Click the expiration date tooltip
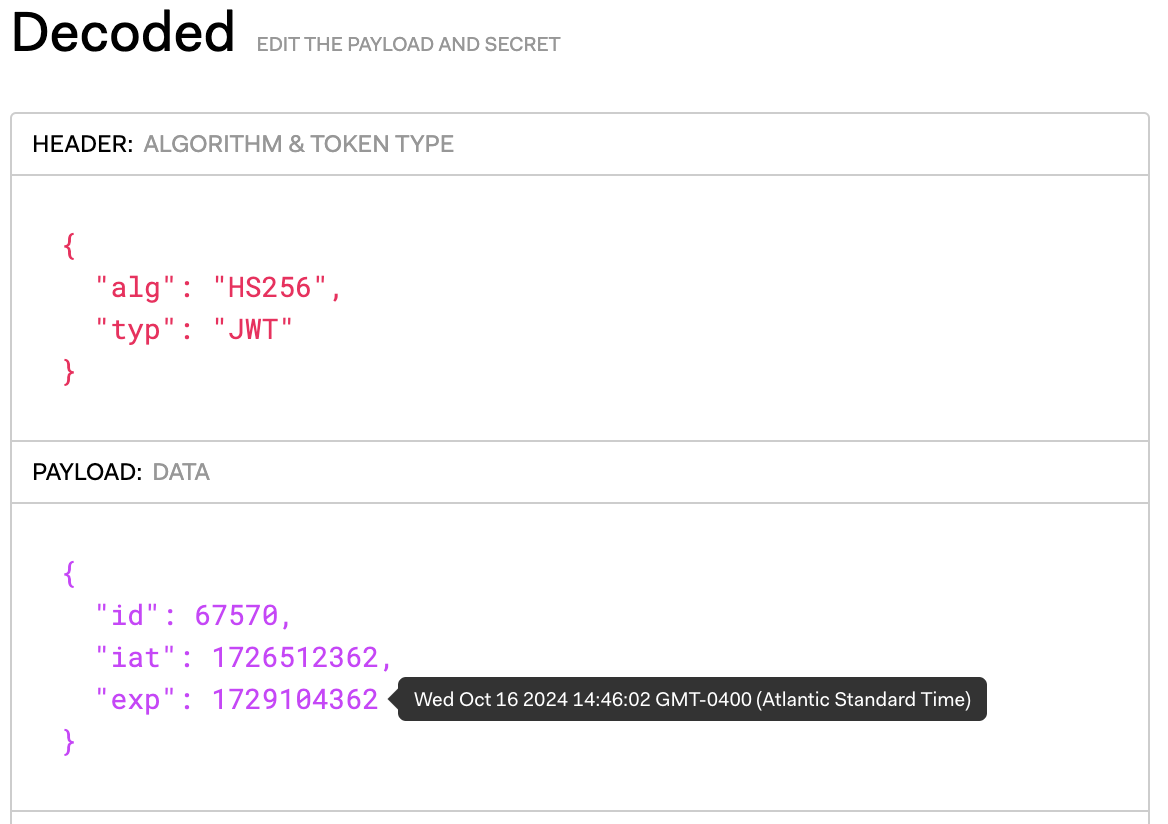This screenshot has height=824, width=1168. tap(692, 699)
